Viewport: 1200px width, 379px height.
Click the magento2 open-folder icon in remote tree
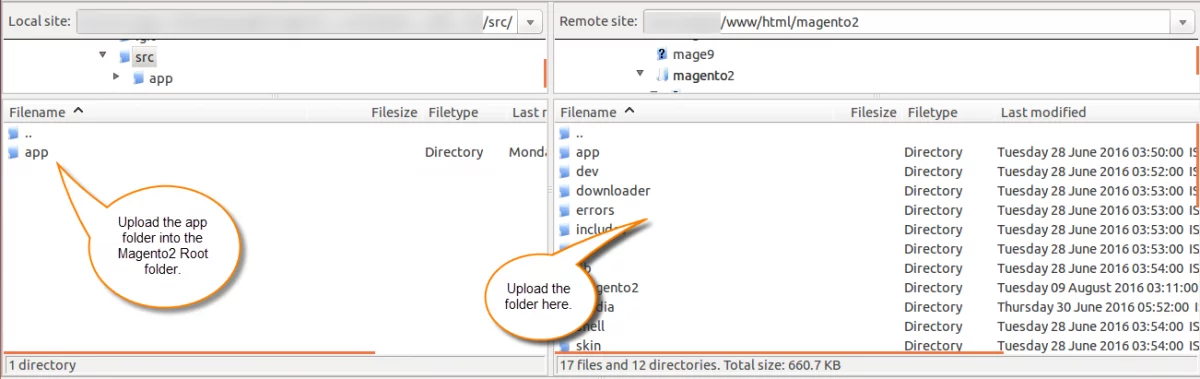[662, 75]
